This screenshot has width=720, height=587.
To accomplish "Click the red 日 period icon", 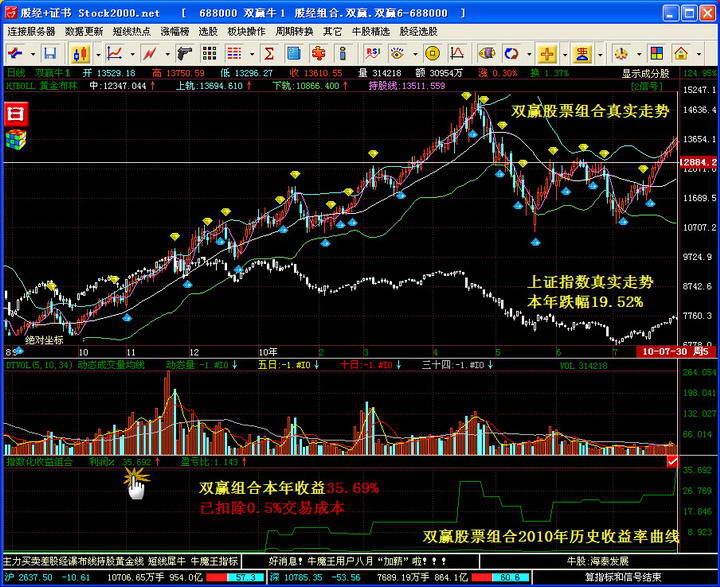I will pyautogui.click(x=15, y=113).
